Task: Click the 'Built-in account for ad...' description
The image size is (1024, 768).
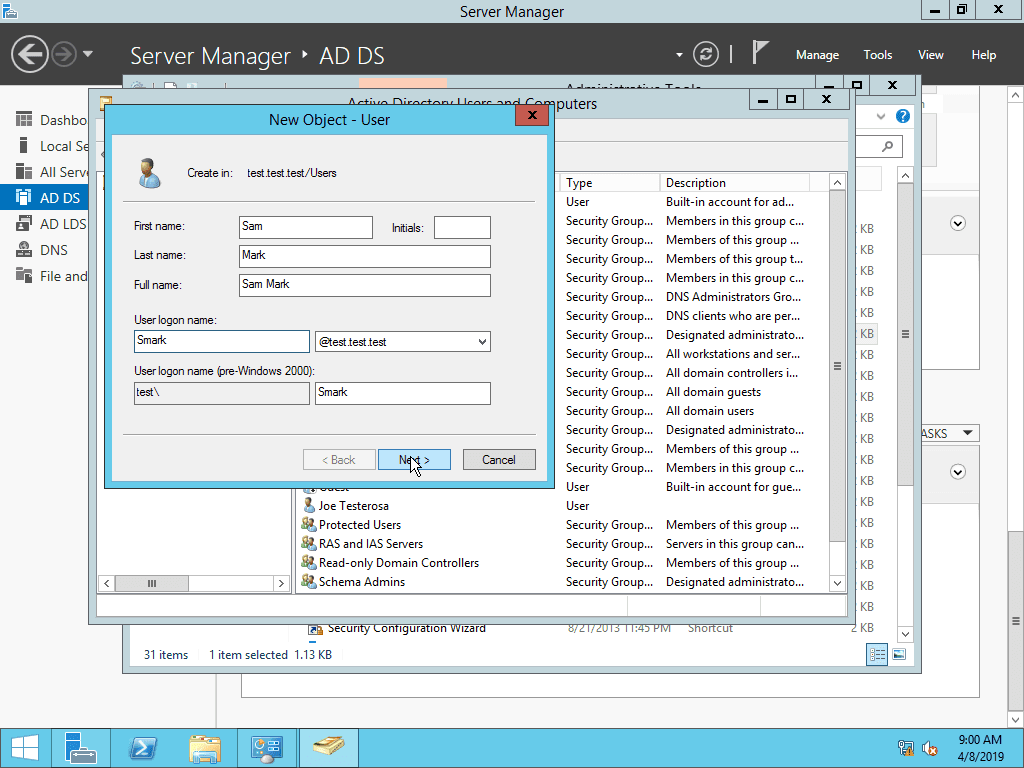Action: pyautogui.click(x=730, y=202)
